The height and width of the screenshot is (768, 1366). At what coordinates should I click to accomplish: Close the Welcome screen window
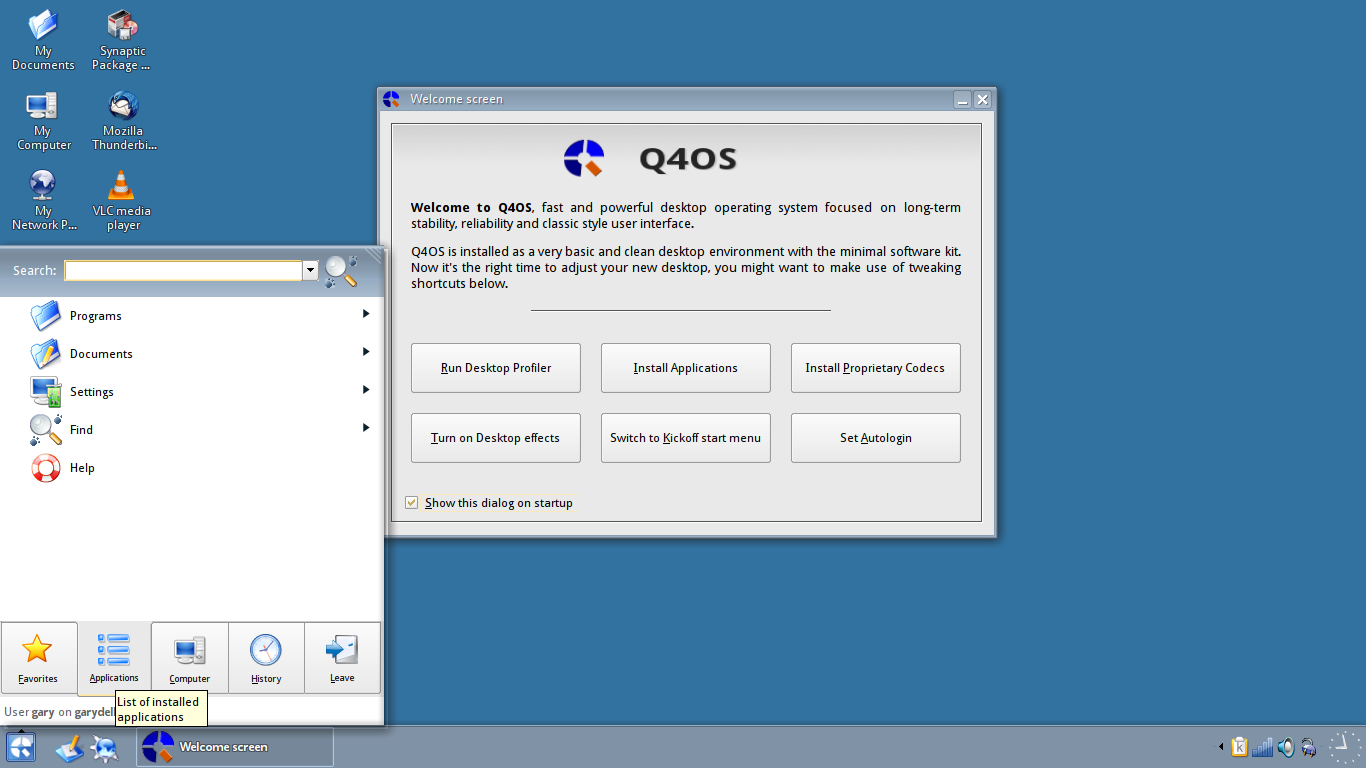pyautogui.click(x=982, y=99)
